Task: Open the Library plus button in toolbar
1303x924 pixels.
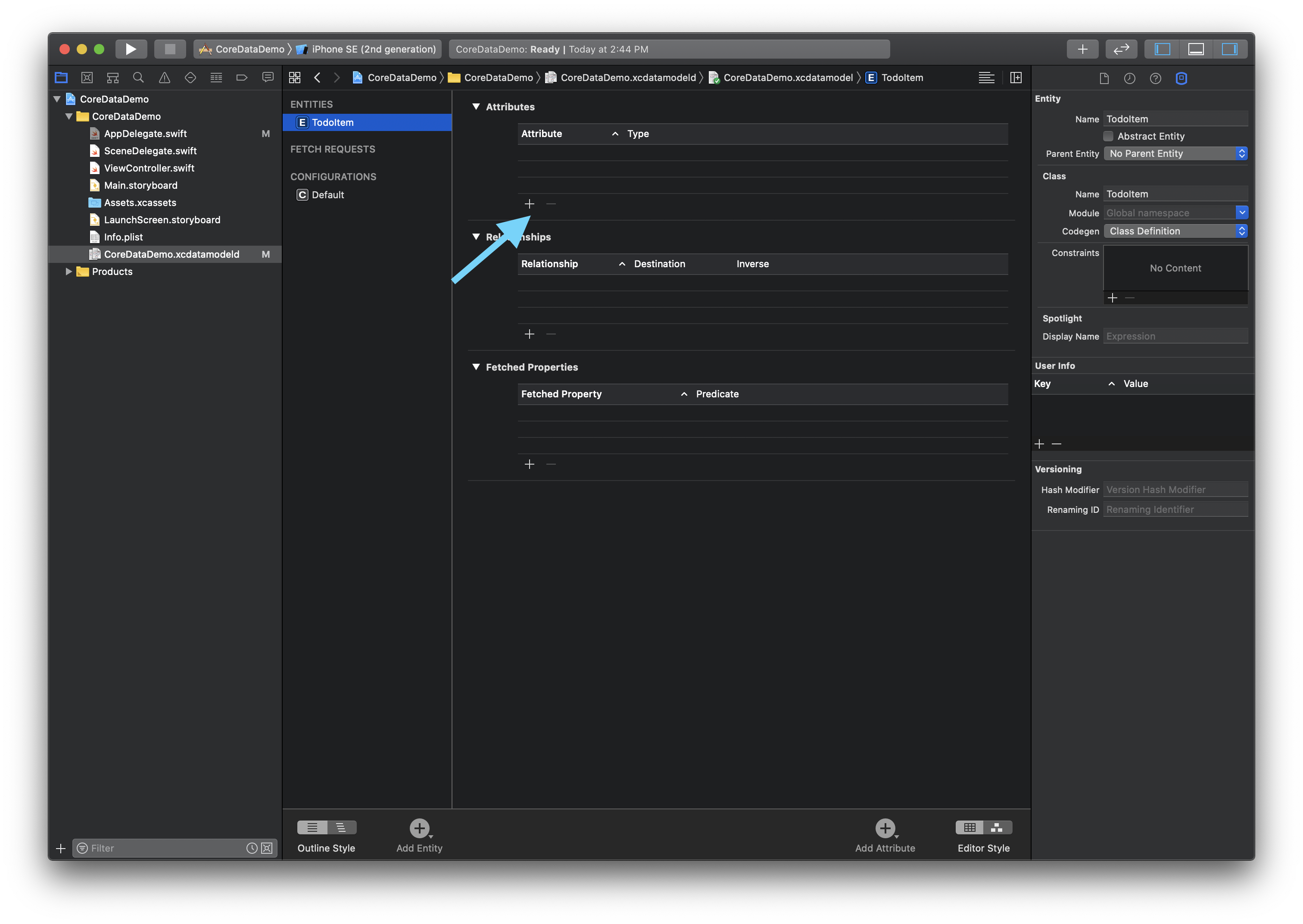Action: [1082, 49]
